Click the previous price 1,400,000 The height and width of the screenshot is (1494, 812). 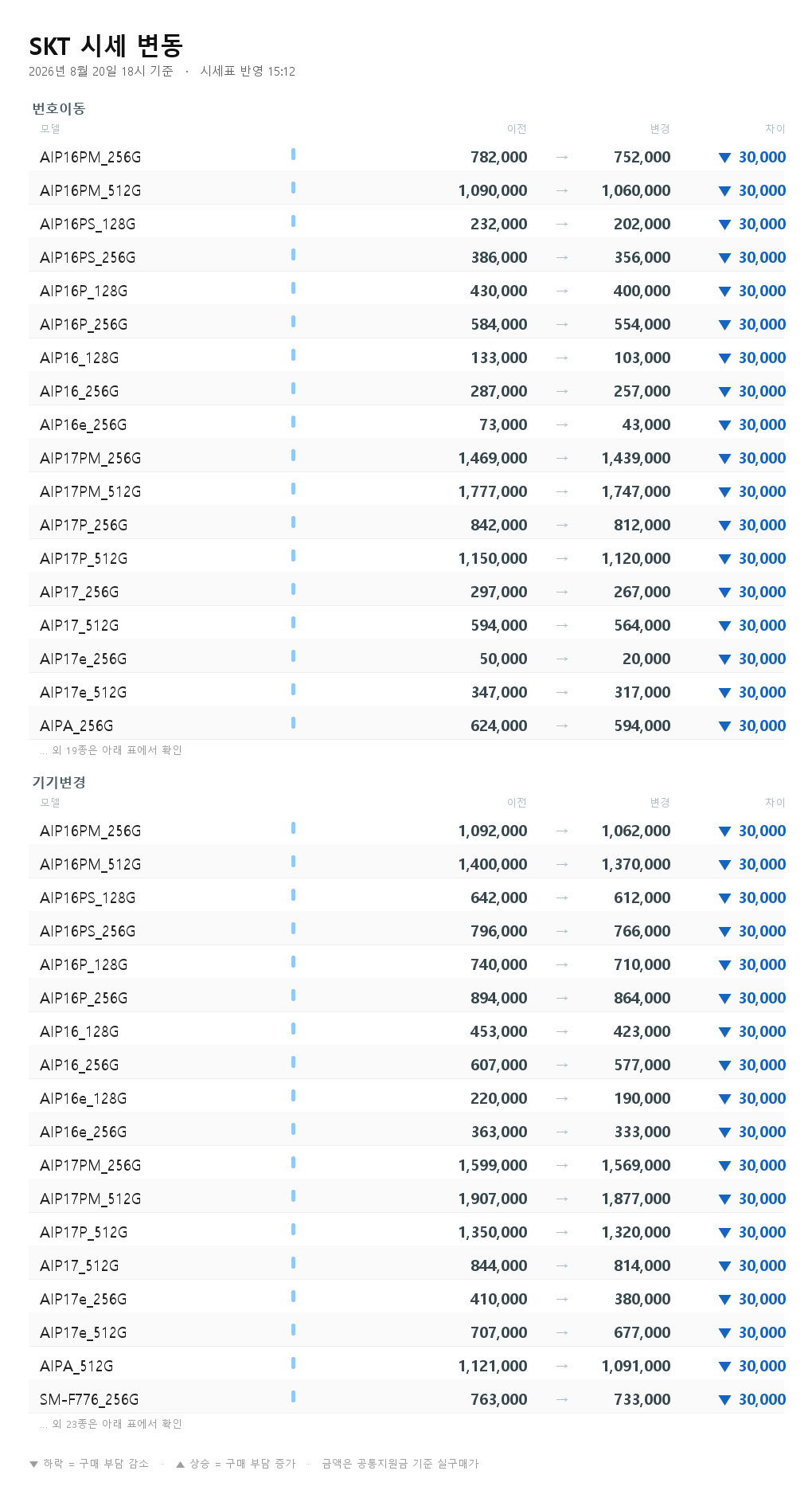tap(493, 865)
